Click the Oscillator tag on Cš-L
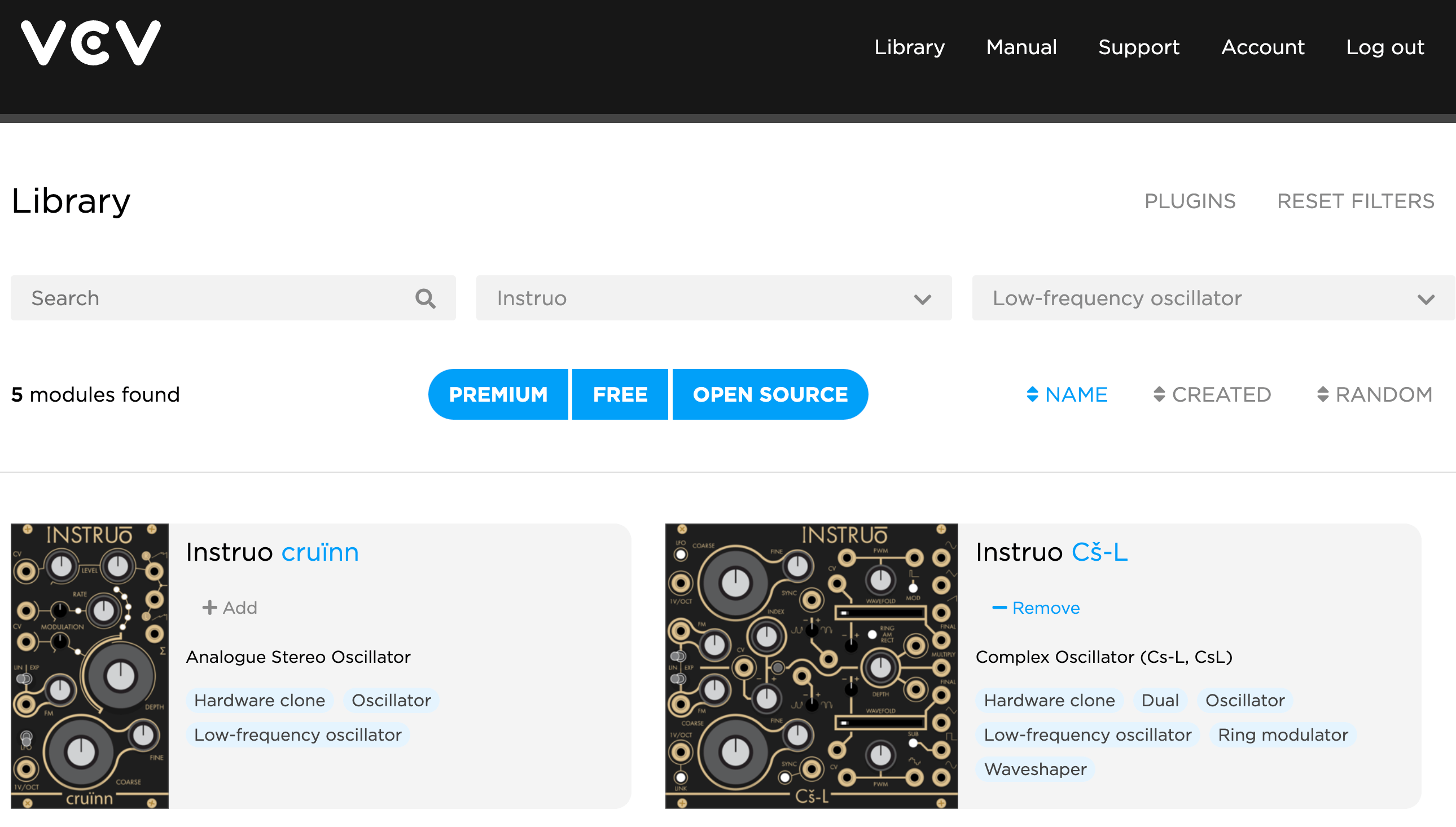Screen dimensions: 1456x827 coord(1246,700)
